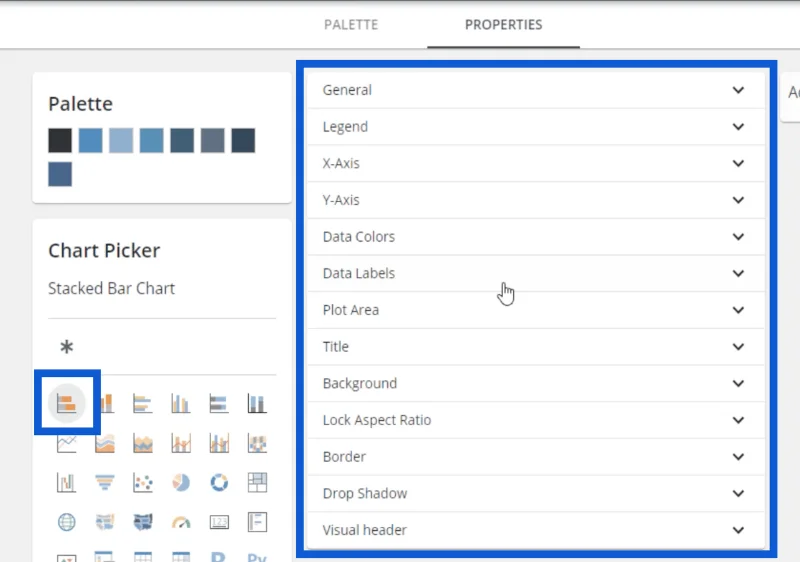
Task: Pick the sixth palette swatch, gray-blue
Action: (x=213, y=140)
